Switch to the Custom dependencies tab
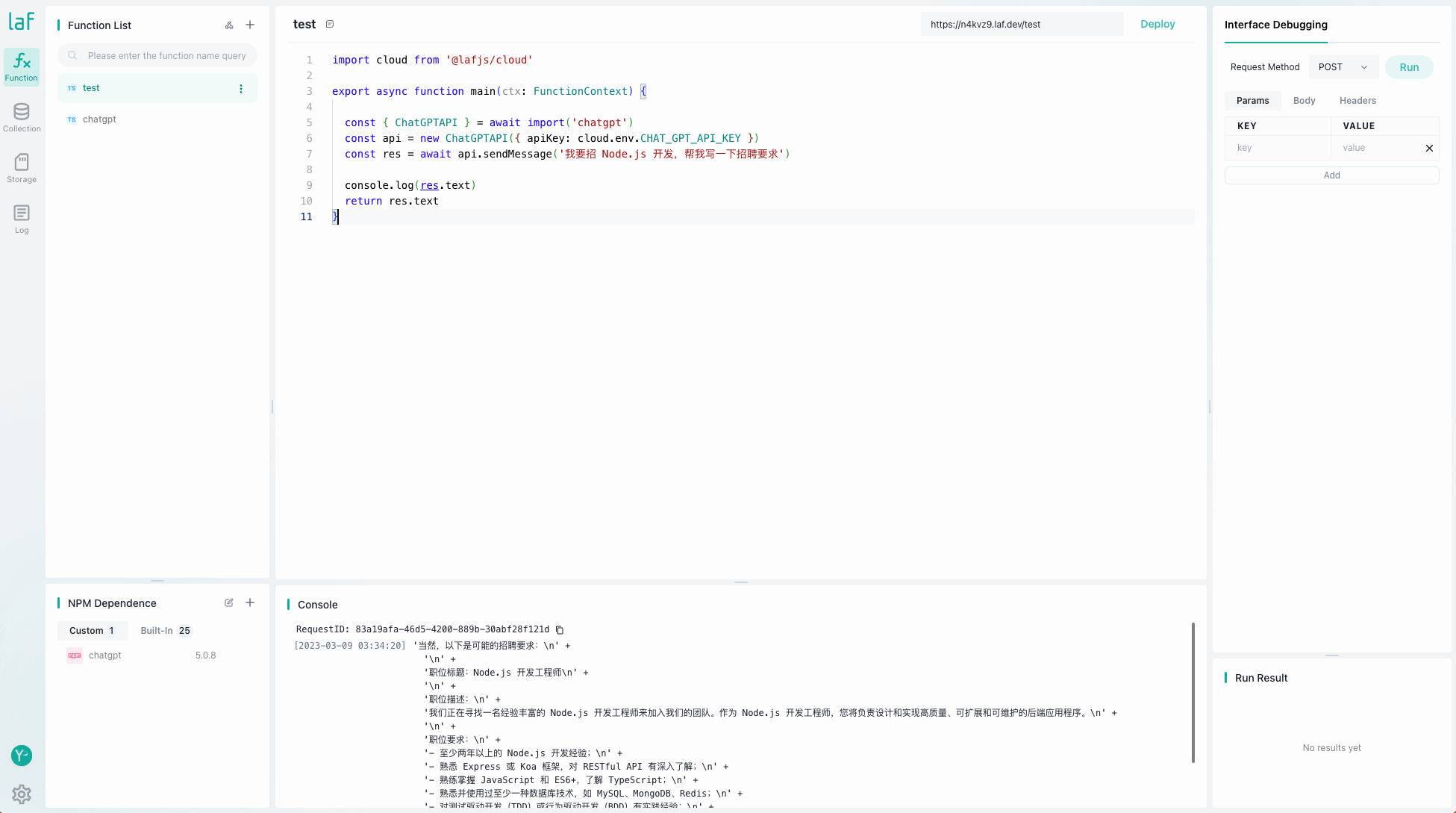 [93, 631]
